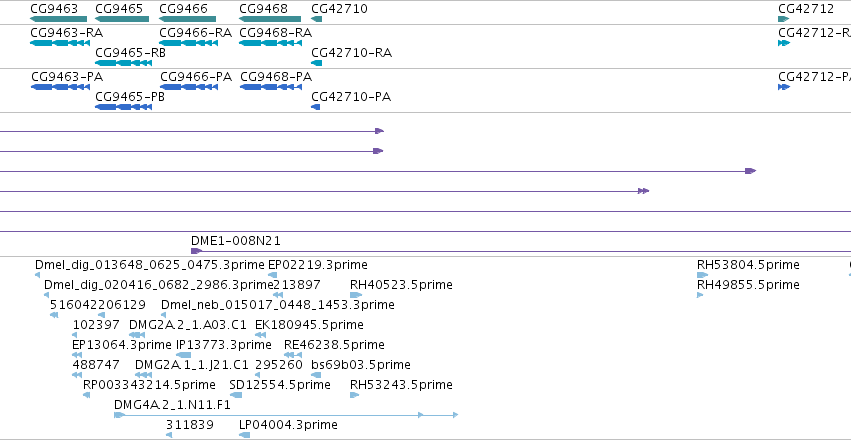The height and width of the screenshot is (440, 851).
Task: Click Dmel_neb_015017_0448_1453.3prime label
Action: 278,305
